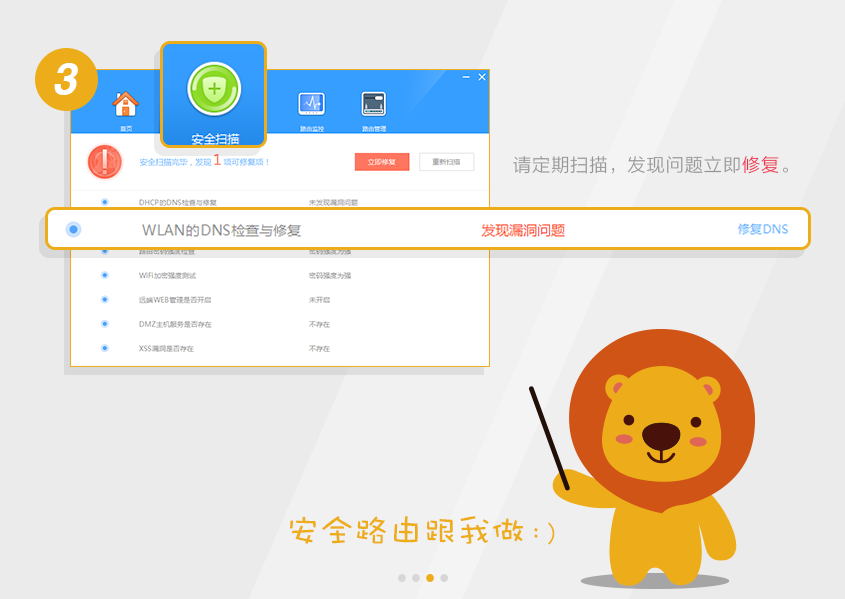Click the 立即修复 repair button
This screenshot has height=599, width=845.
[x=380, y=161]
